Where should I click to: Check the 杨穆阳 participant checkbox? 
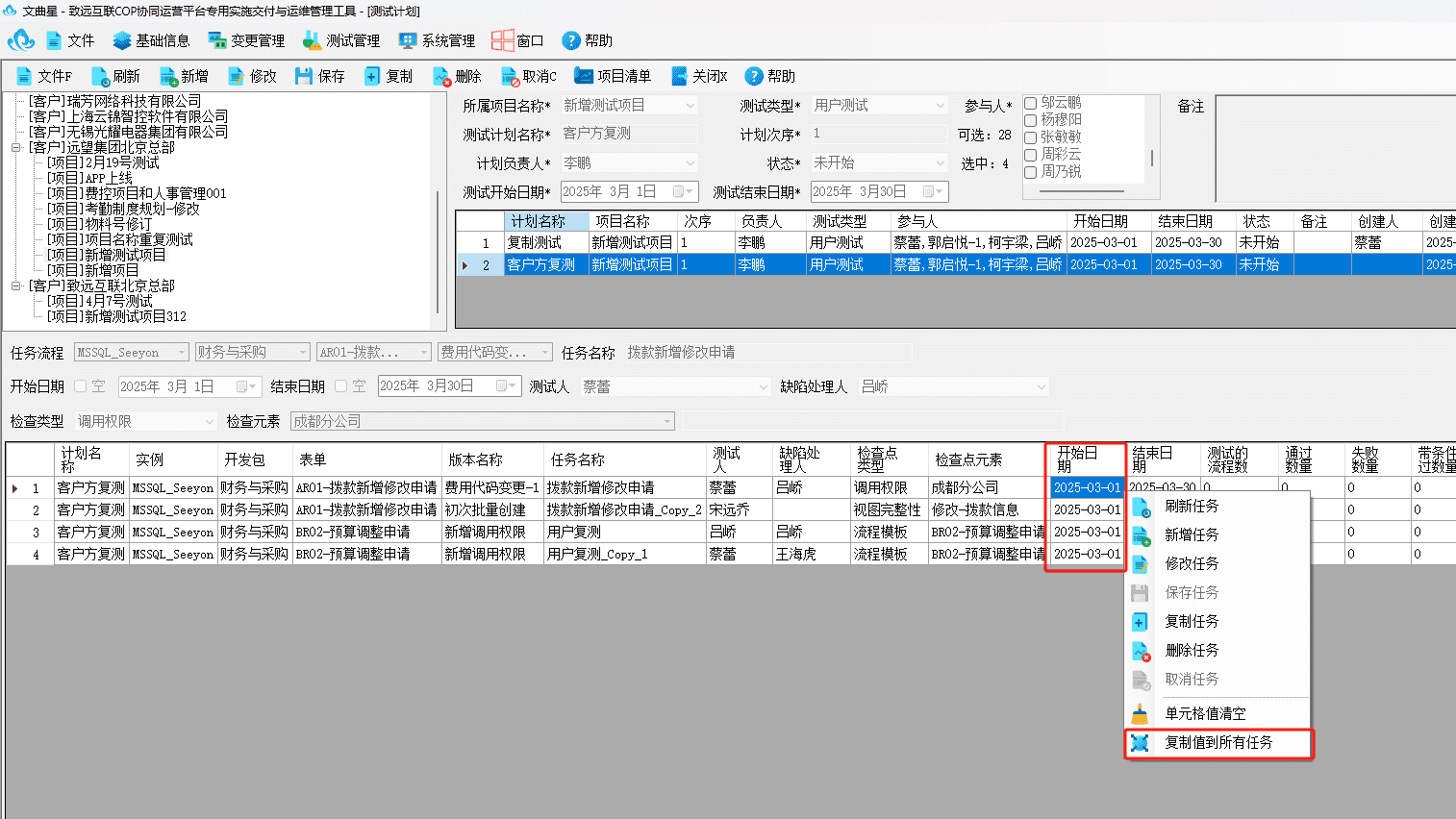click(1030, 120)
